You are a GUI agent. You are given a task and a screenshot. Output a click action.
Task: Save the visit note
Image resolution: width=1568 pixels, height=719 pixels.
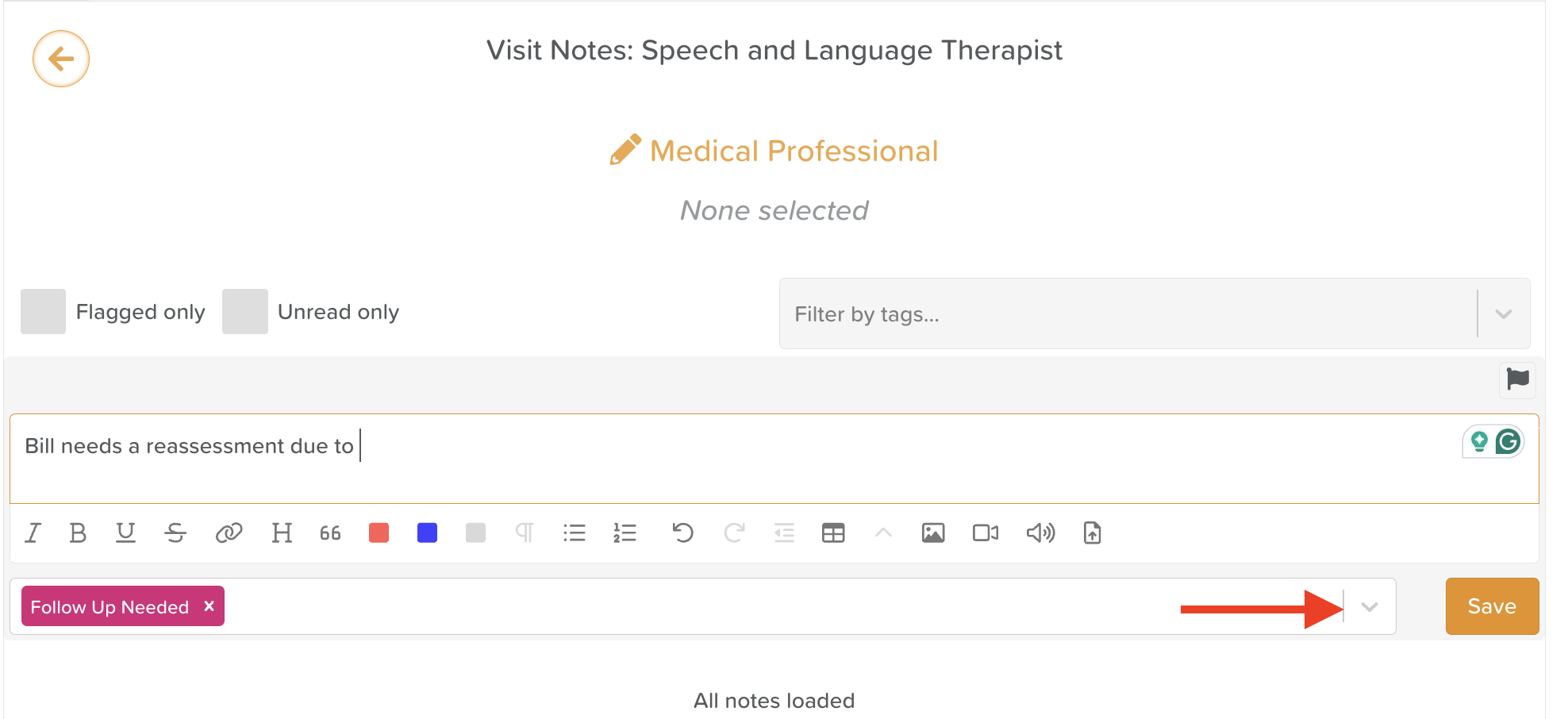[x=1492, y=606]
